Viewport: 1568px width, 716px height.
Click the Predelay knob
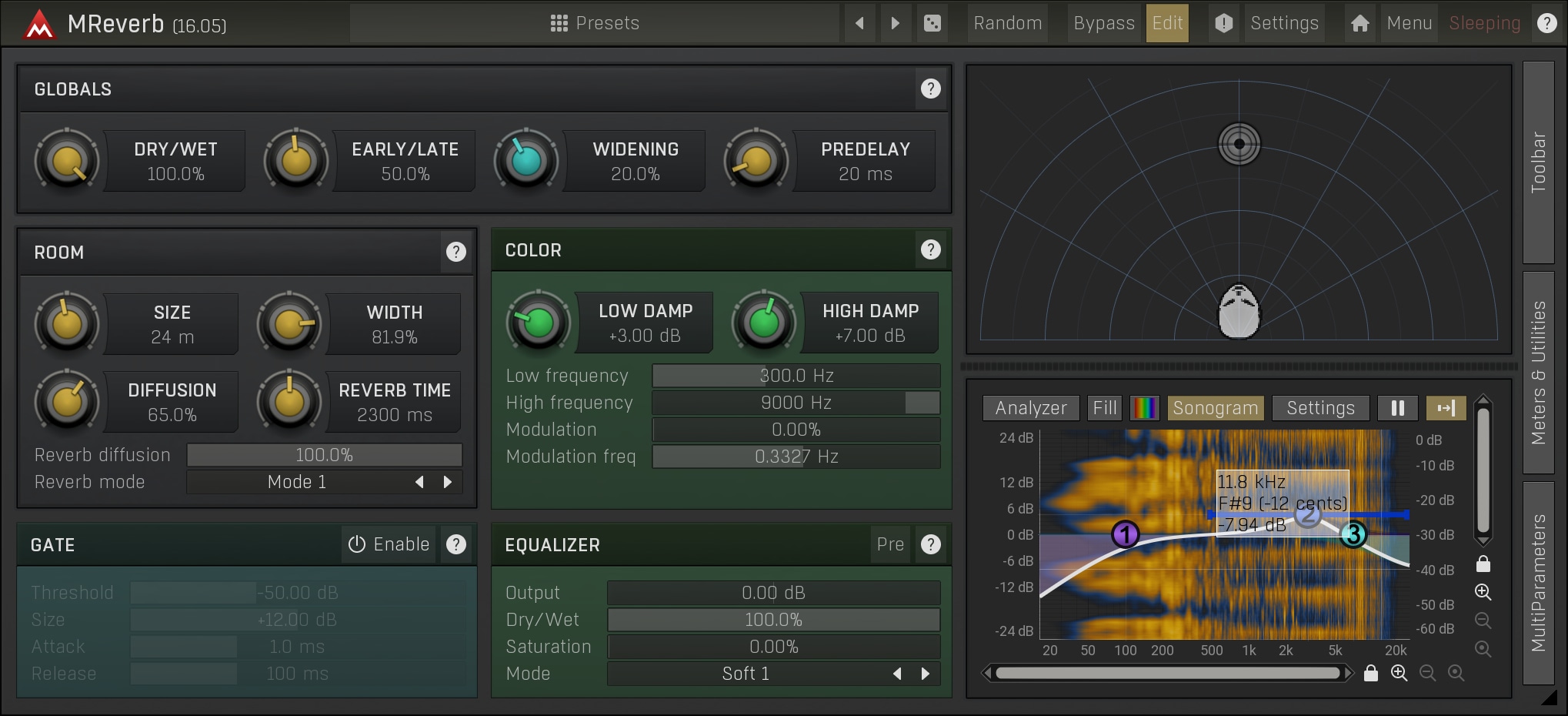click(756, 161)
